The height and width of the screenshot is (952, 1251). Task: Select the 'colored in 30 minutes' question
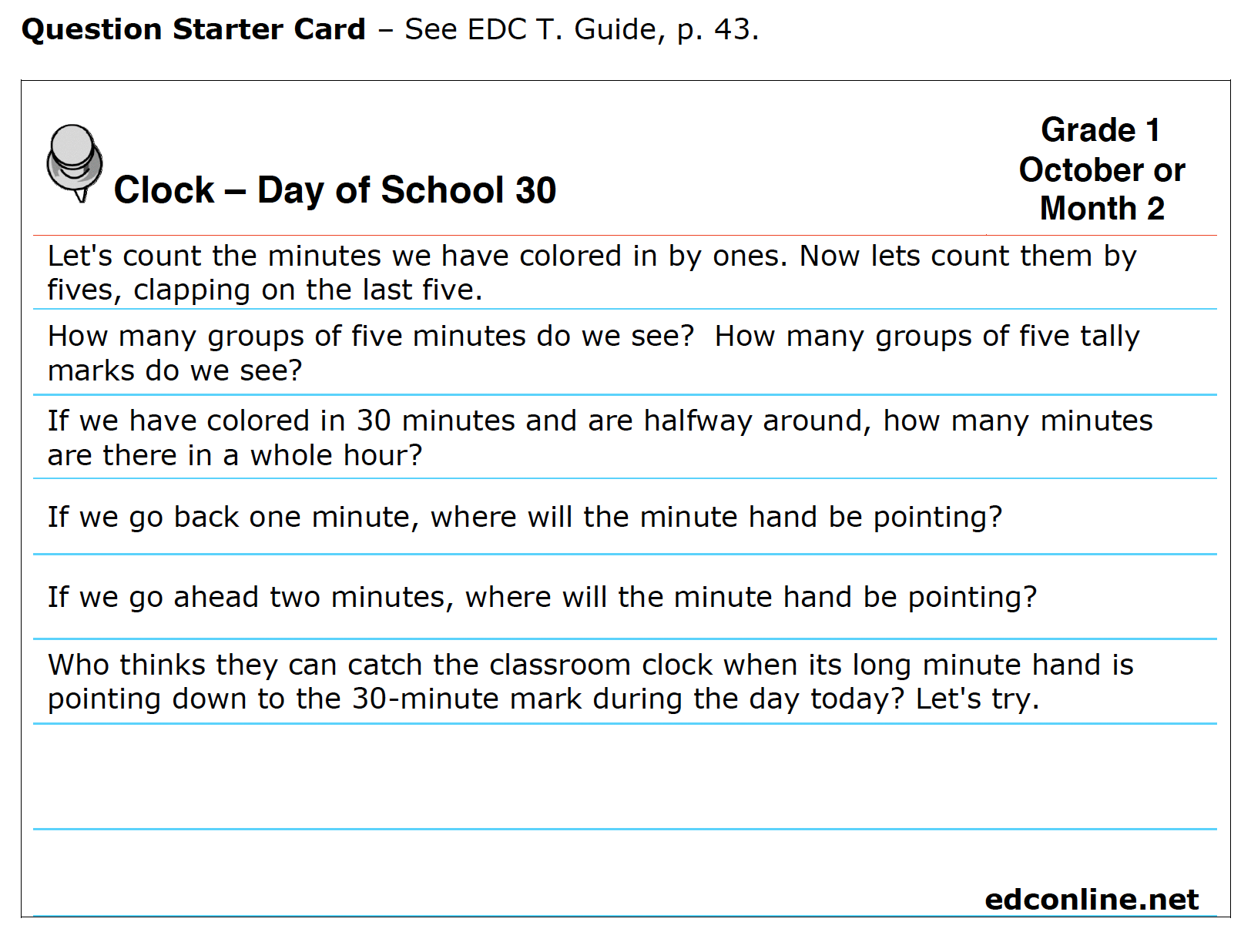coord(625,437)
